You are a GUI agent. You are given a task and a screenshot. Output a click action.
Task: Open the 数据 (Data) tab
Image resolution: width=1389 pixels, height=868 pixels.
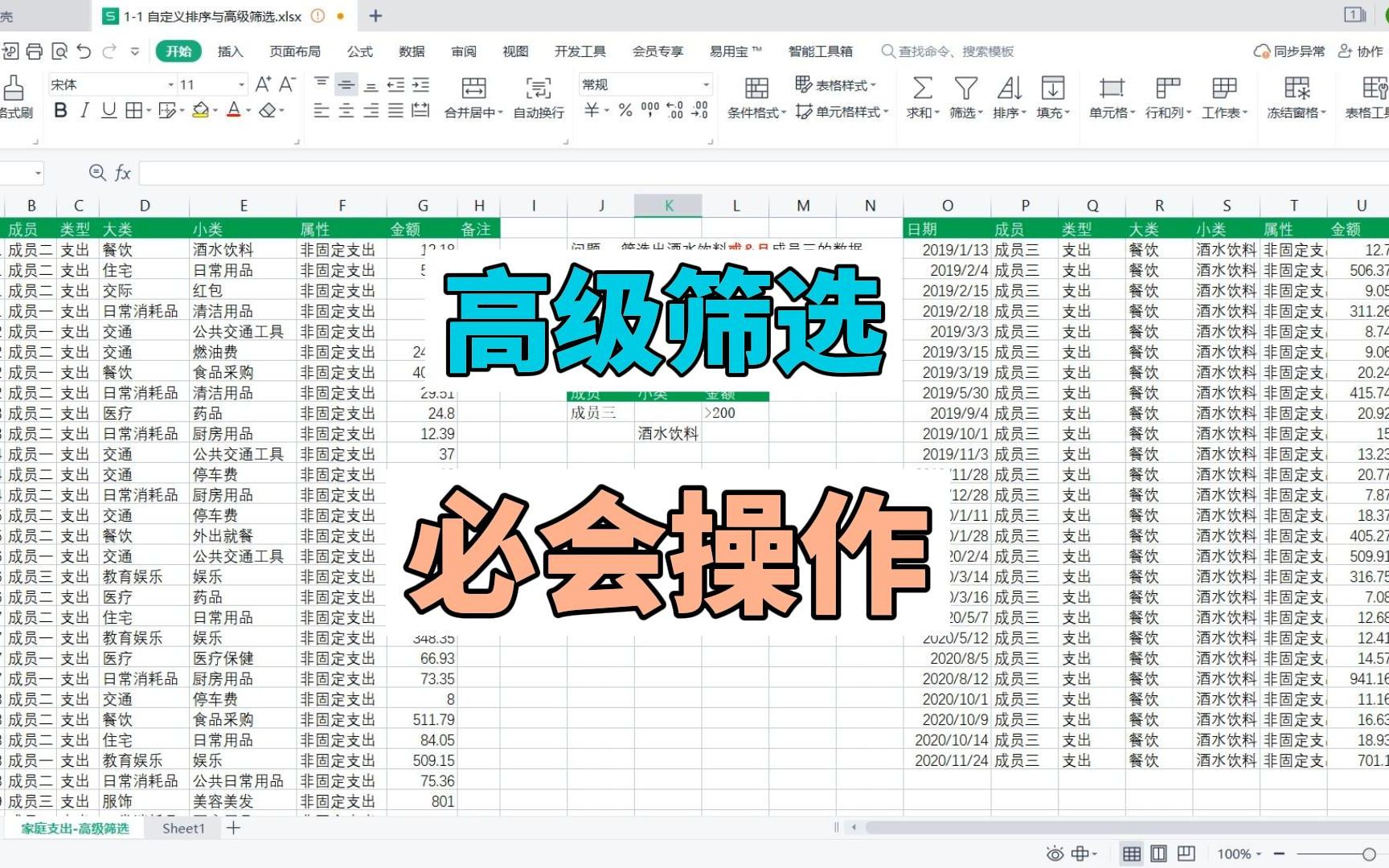(412, 51)
